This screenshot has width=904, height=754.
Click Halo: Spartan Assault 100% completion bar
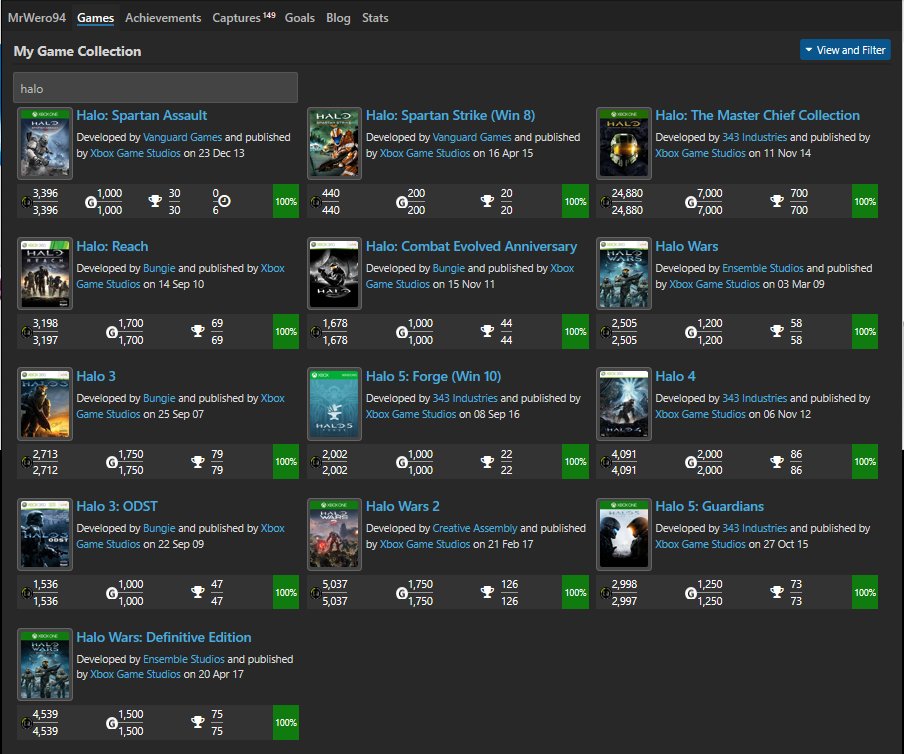286,201
